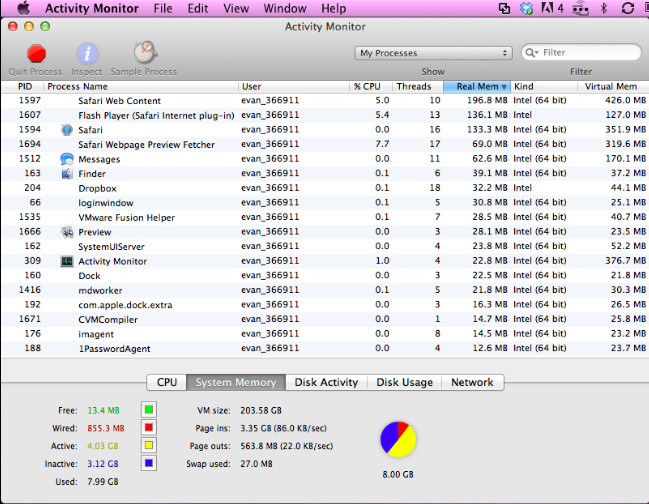The width and height of the screenshot is (649, 504).
Task: Click the 376.7 MB virtual memory value
Action: point(625,261)
